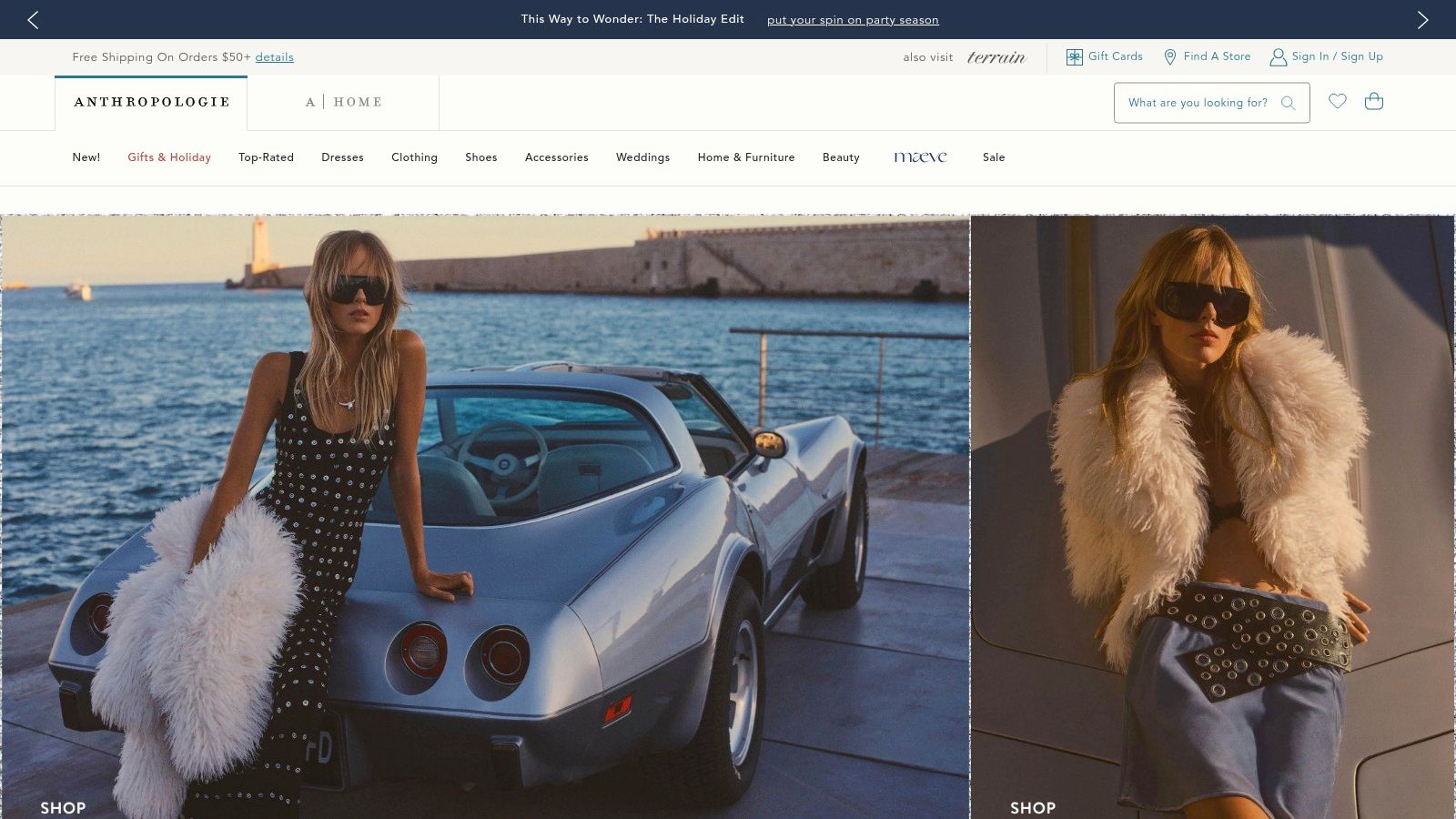Open the free shipping details link
This screenshot has height=819, width=1456.
274,57
